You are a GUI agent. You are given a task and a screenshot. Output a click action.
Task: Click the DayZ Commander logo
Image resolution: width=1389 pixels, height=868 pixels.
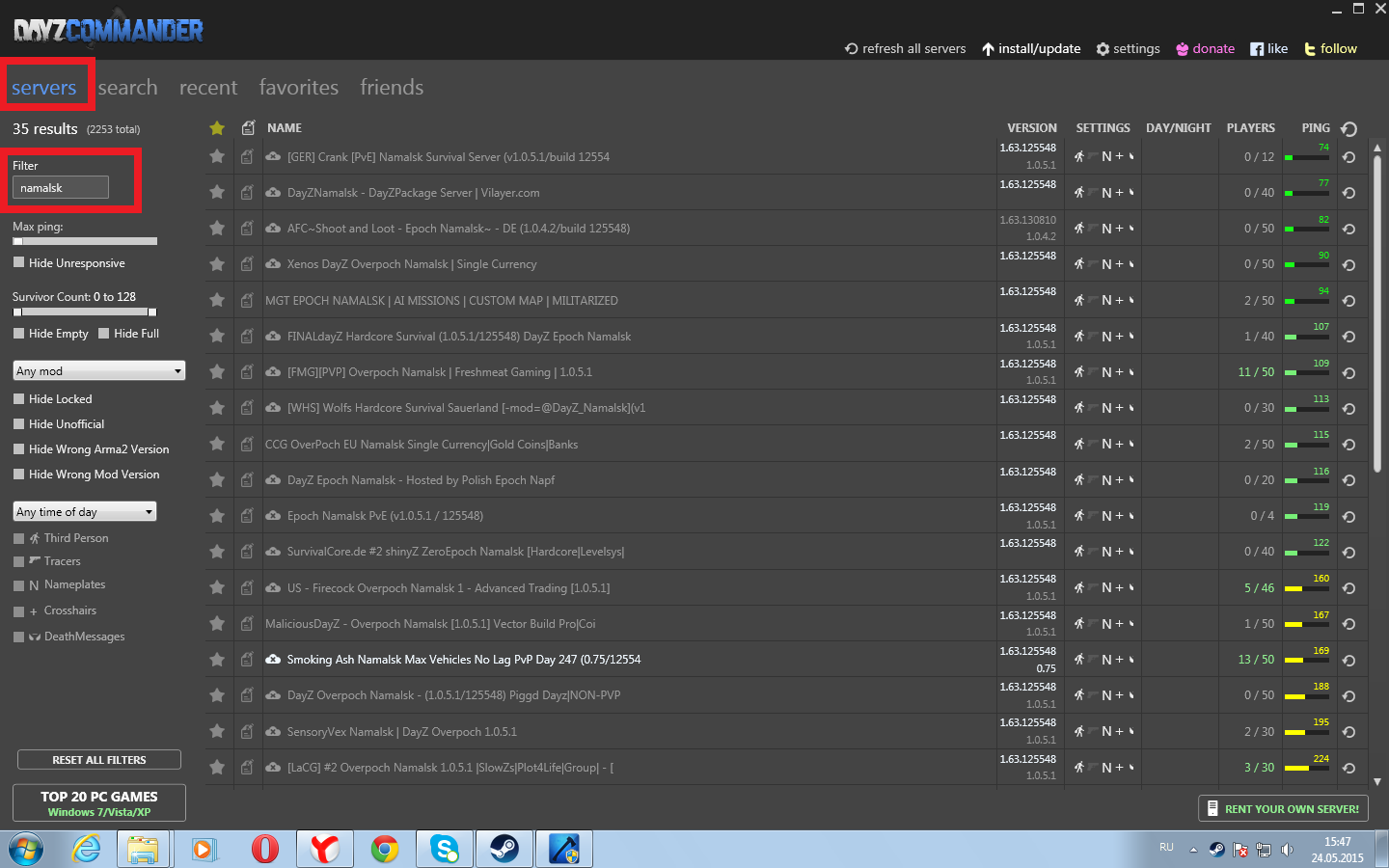click(108, 31)
